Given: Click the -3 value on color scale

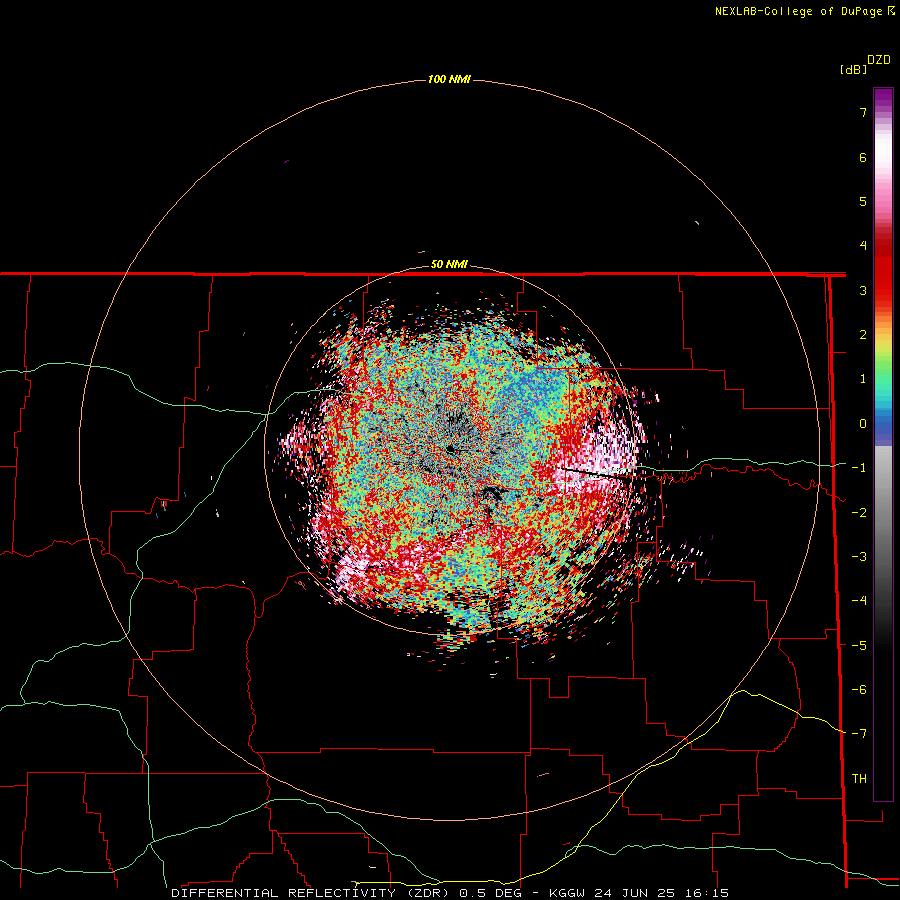Looking at the screenshot, I should click(x=859, y=557).
